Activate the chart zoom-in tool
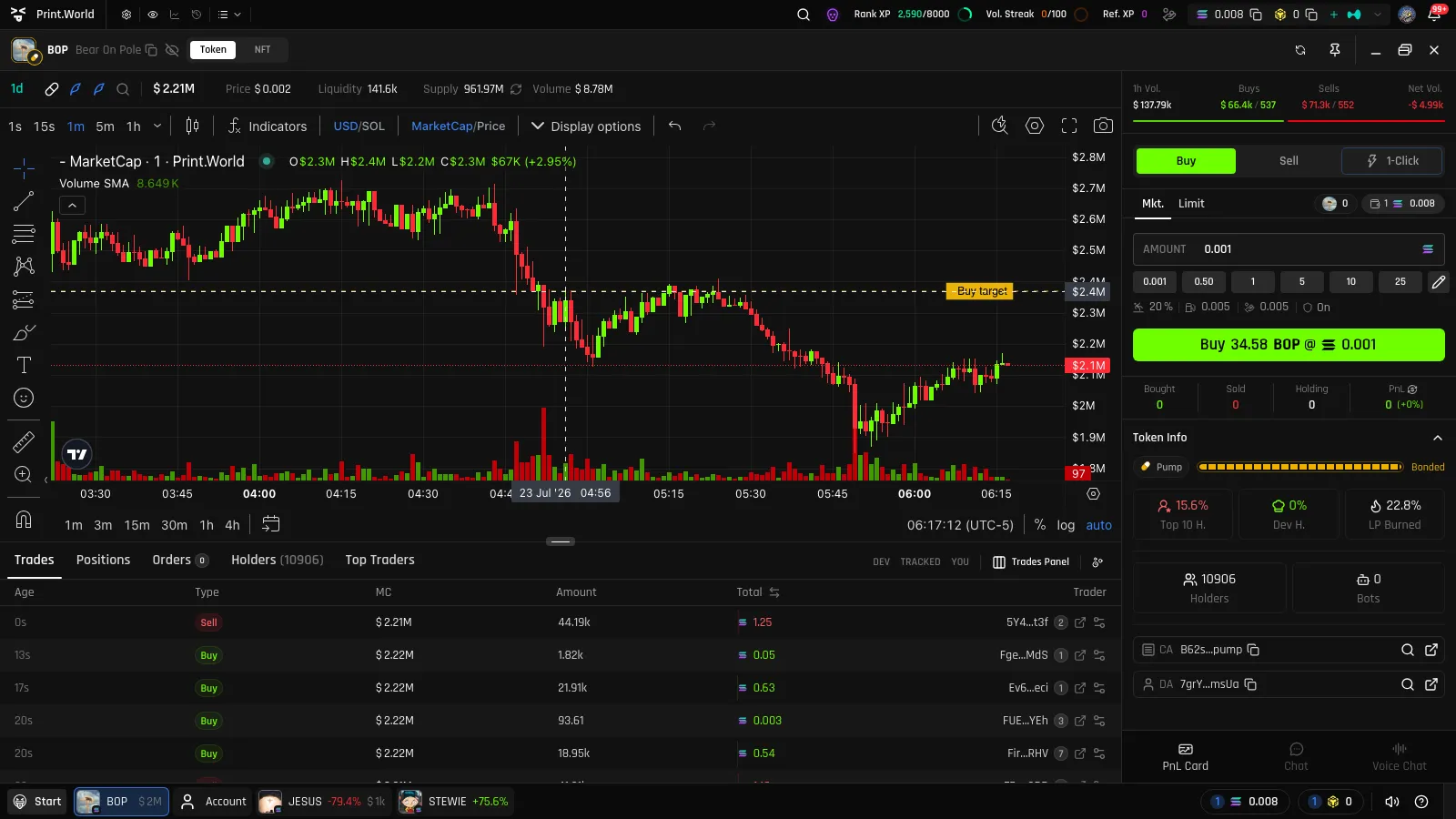The height and width of the screenshot is (819, 1456). (x=24, y=474)
